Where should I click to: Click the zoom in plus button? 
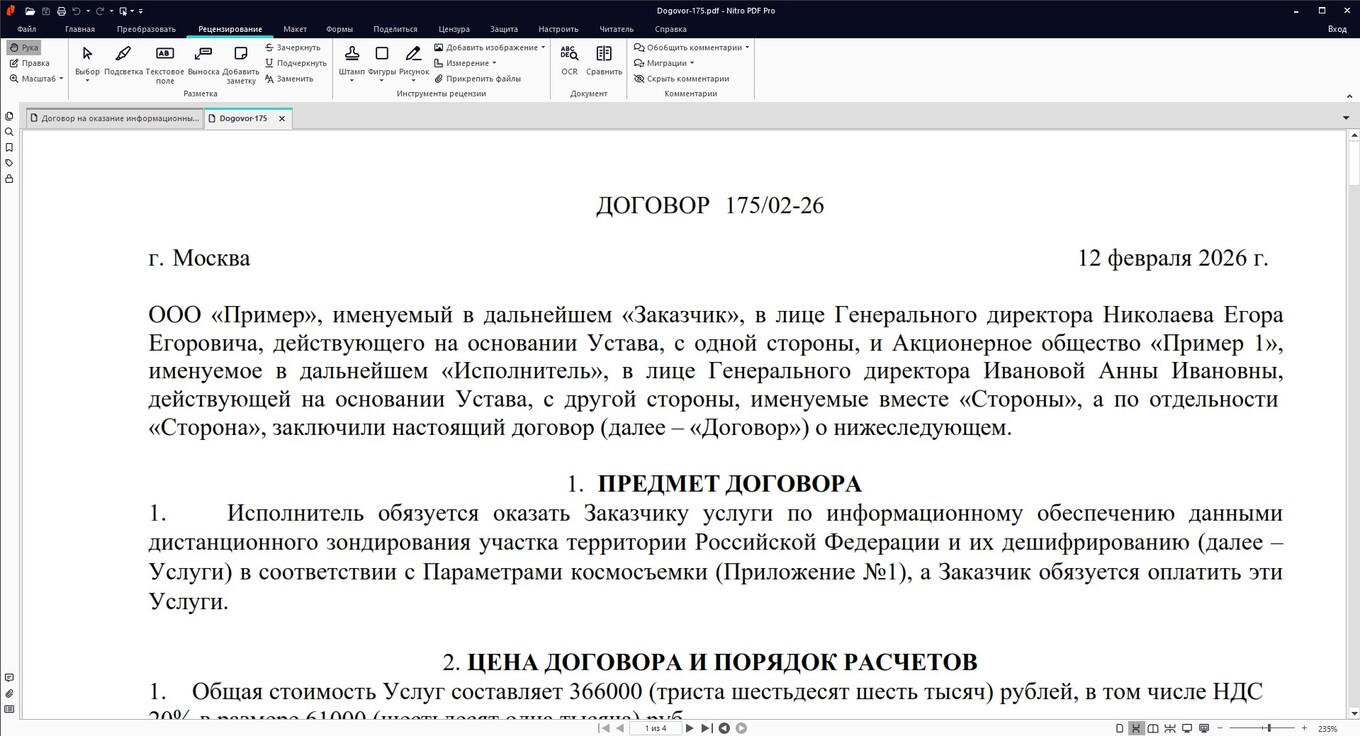1304,728
